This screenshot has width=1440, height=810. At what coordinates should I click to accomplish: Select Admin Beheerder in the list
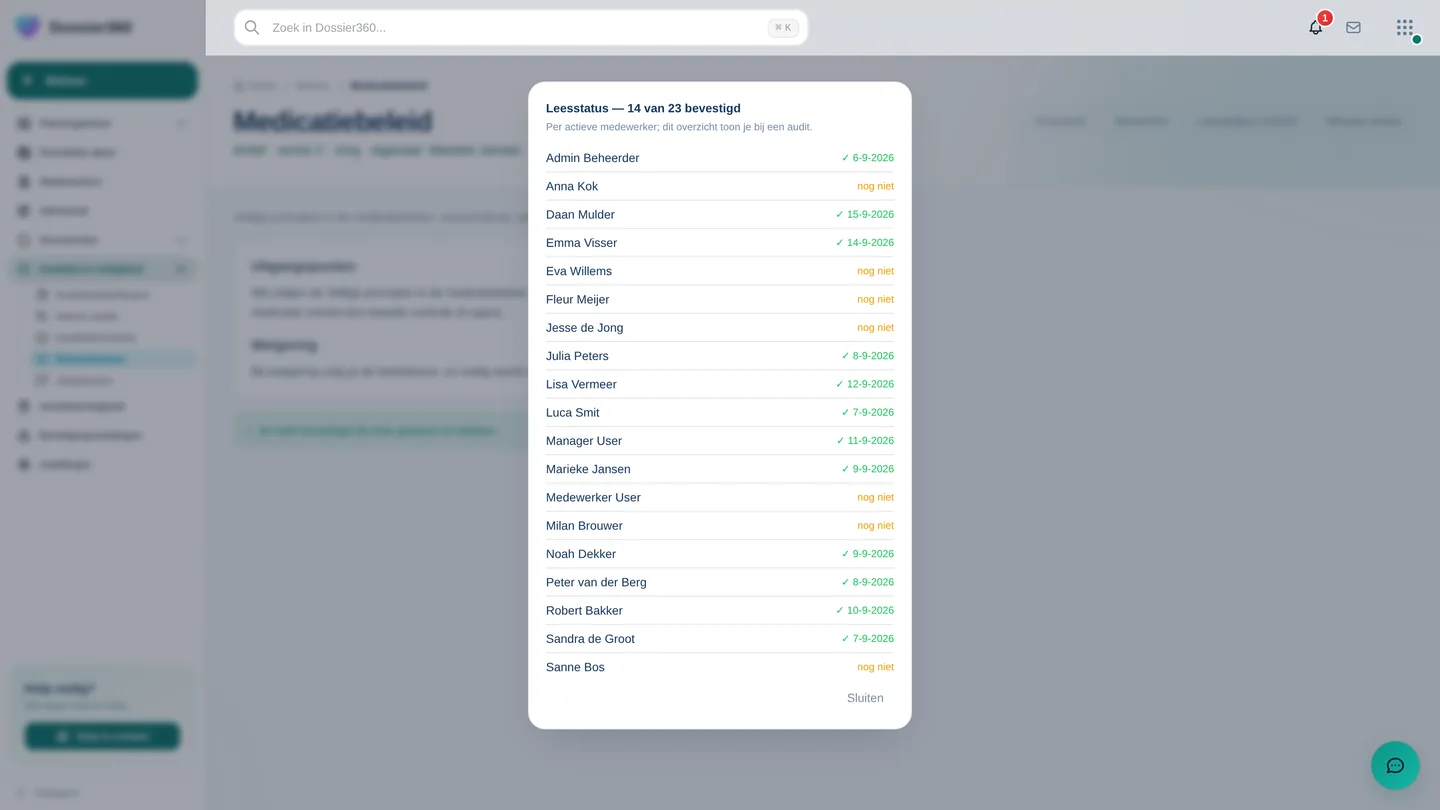coord(592,158)
